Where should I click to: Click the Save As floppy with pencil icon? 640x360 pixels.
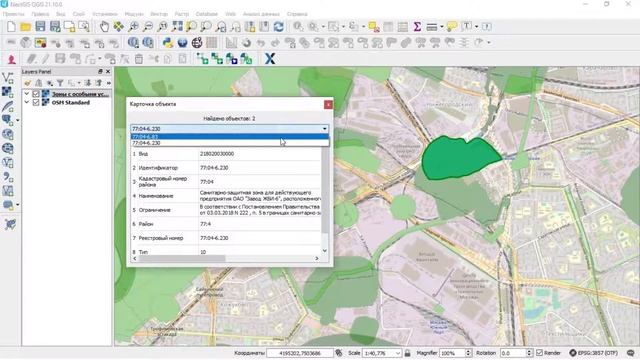(55, 27)
